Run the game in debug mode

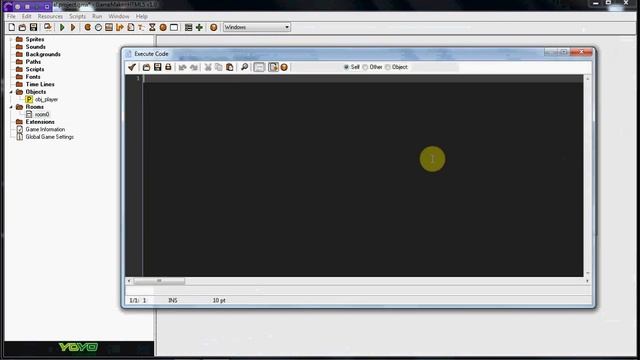[x=73, y=27]
